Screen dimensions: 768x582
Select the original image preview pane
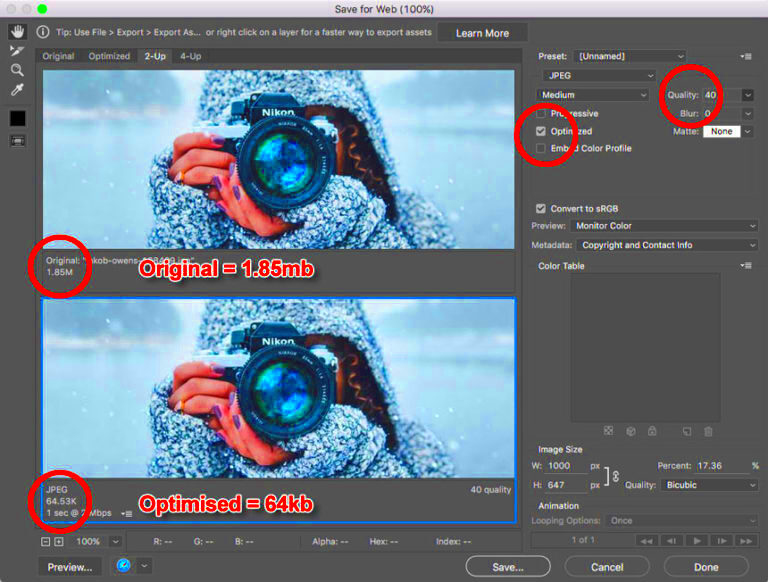pos(279,160)
